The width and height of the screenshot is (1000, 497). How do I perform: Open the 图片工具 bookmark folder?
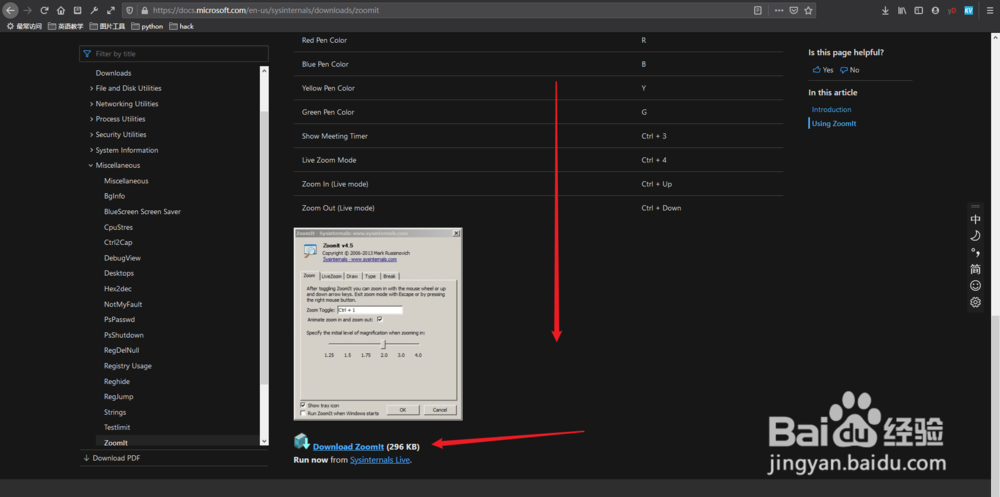coord(108,27)
